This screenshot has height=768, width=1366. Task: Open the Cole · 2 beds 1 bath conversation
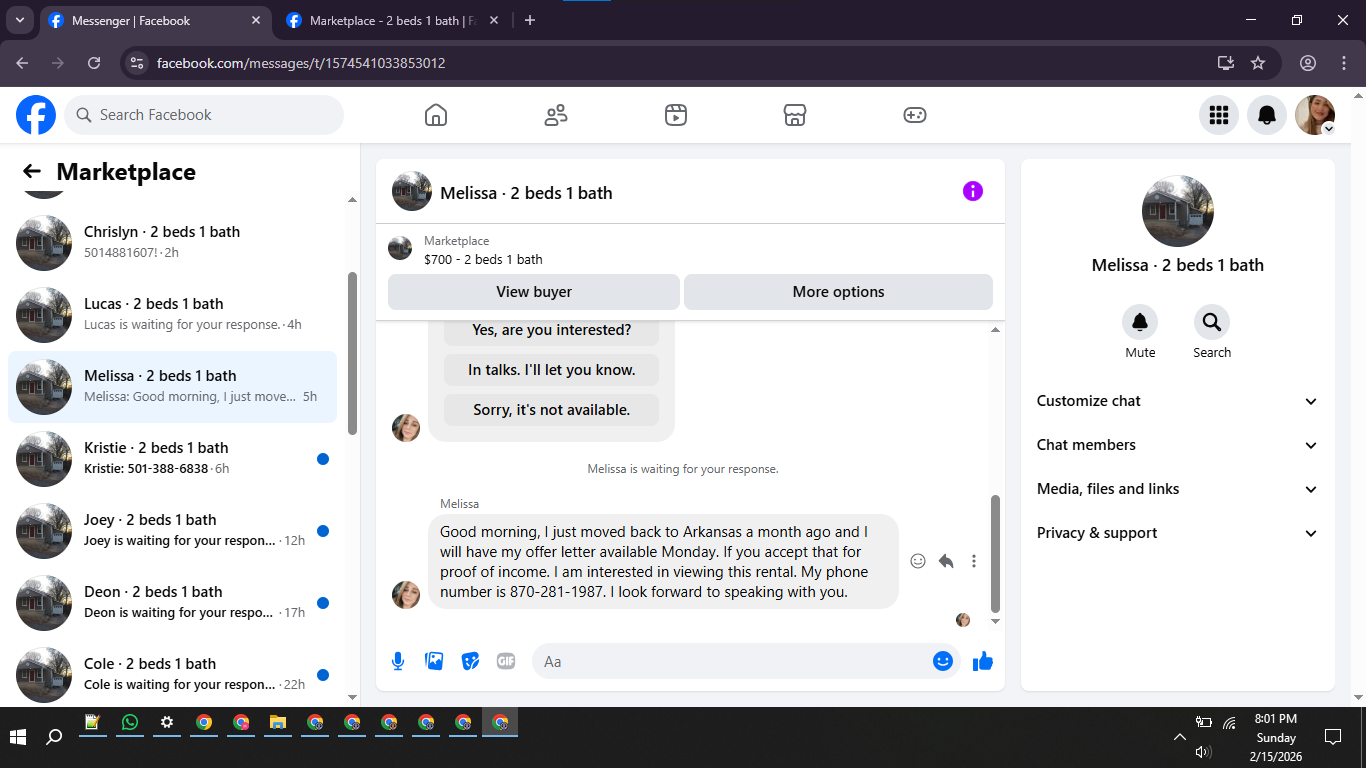tap(172, 672)
